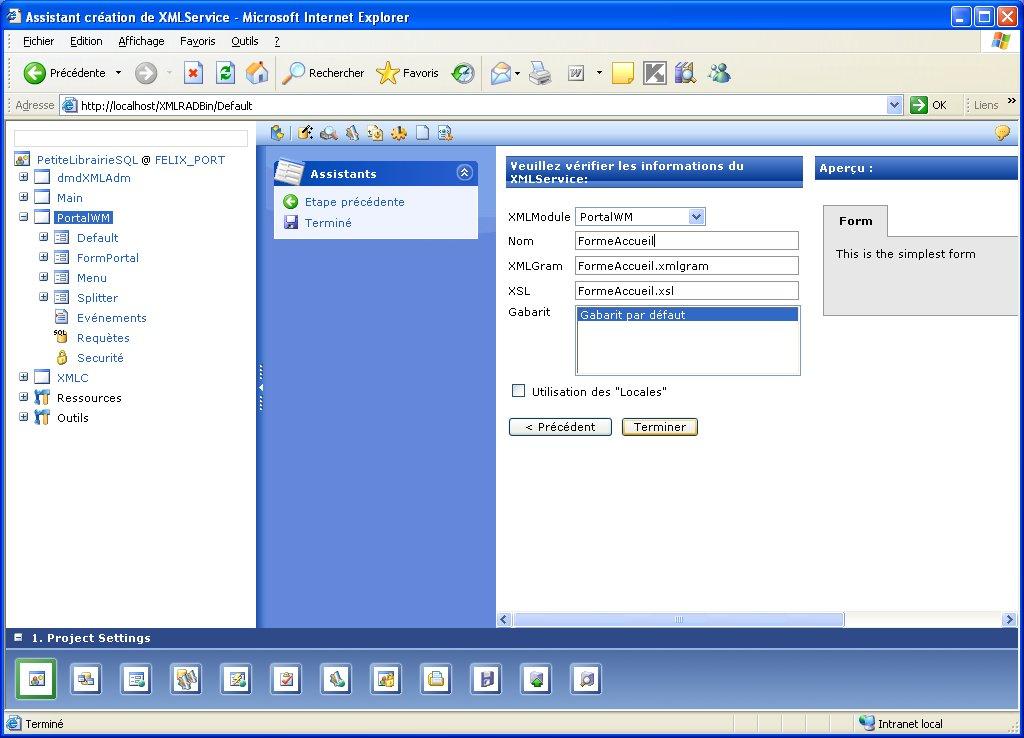Image resolution: width=1024 pixels, height=738 pixels.
Task: Open the XMLModule dropdown
Action: [x=697, y=217]
